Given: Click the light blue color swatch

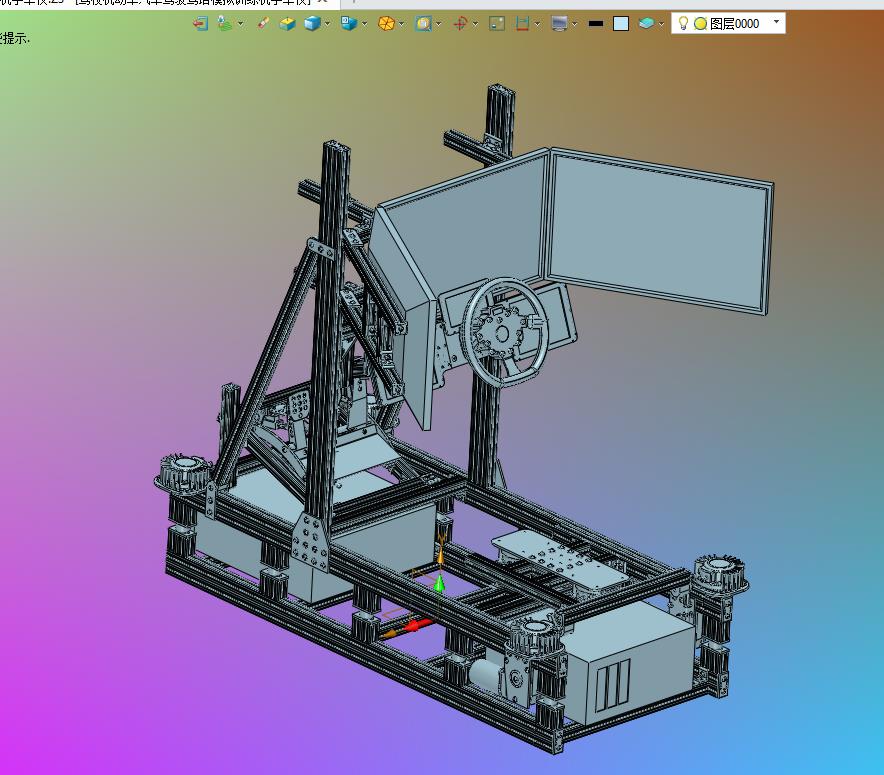Looking at the screenshot, I should (621, 24).
